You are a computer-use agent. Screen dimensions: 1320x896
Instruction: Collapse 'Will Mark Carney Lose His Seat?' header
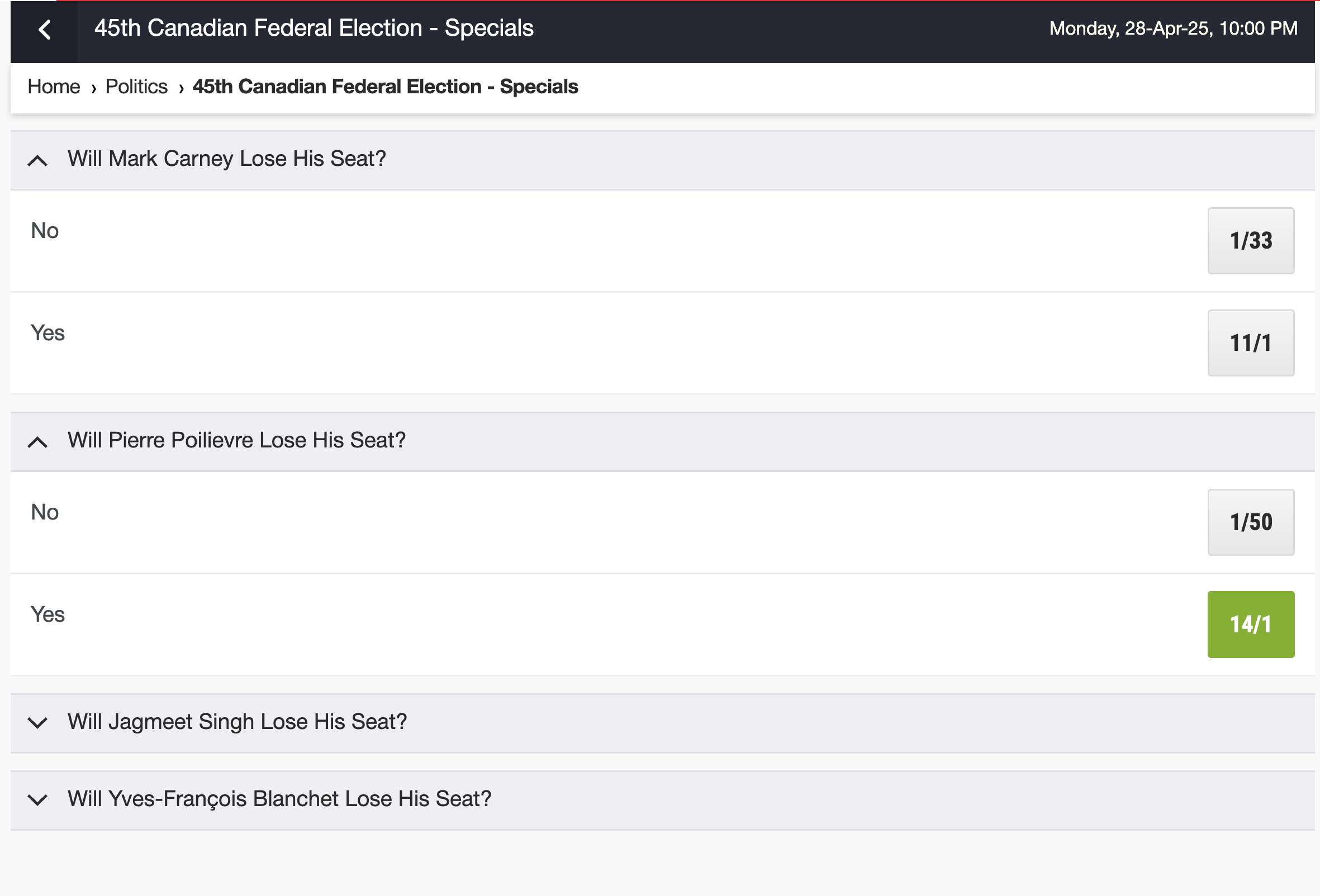point(662,160)
